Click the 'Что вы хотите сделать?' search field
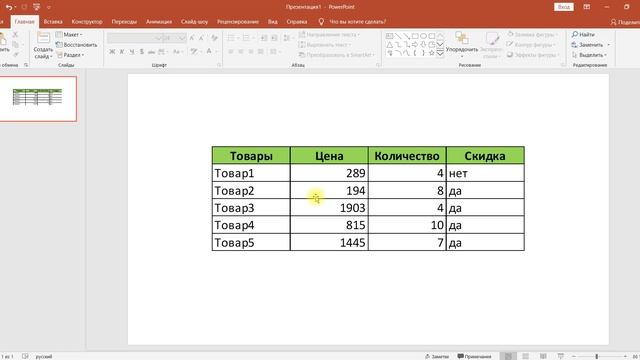The image size is (640, 360). [353, 22]
